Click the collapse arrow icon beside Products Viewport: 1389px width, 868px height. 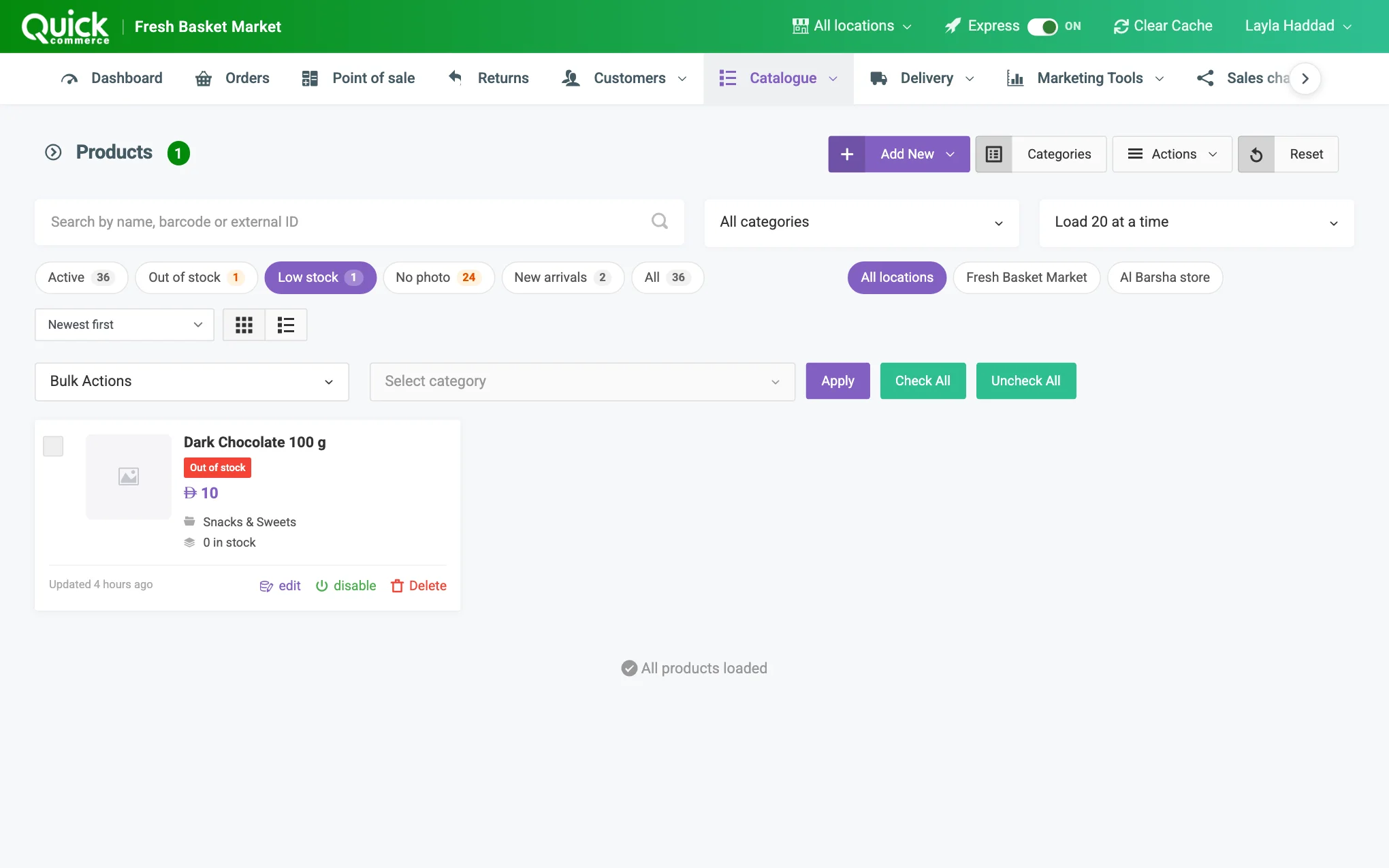pyautogui.click(x=53, y=152)
